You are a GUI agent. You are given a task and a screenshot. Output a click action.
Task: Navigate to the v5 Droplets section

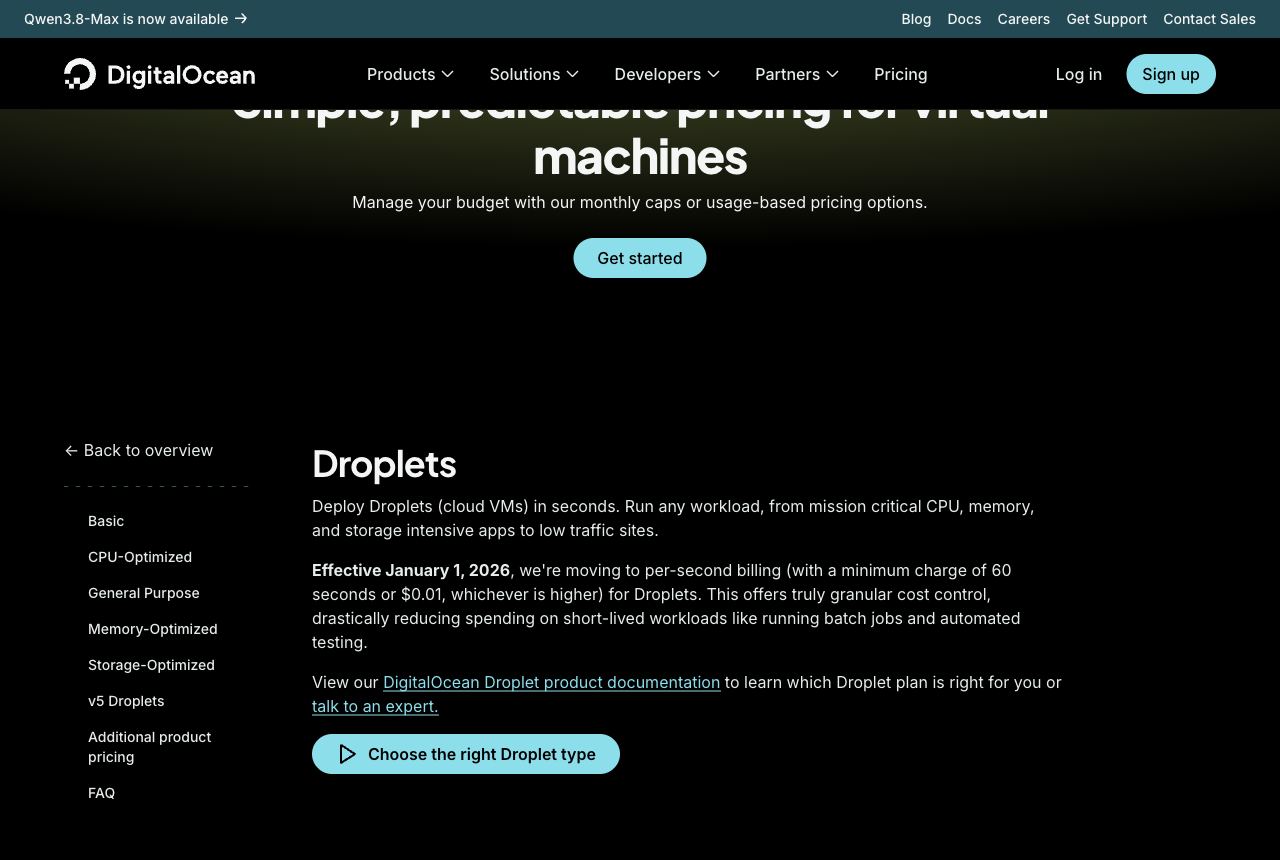click(126, 701)
